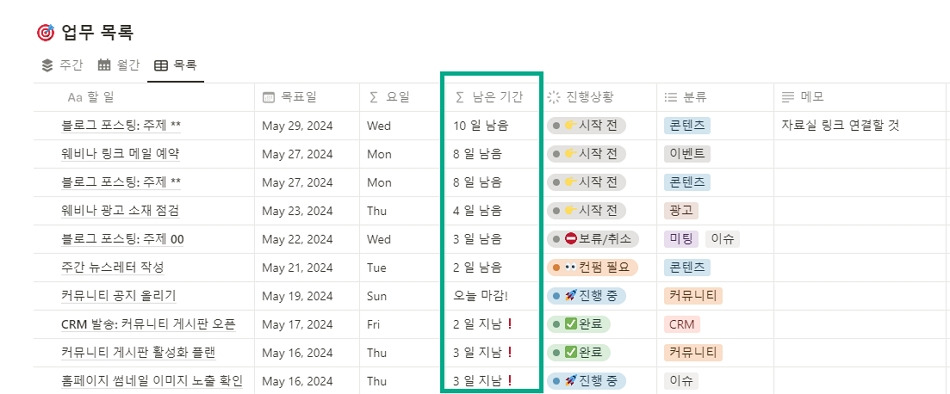
Task: Click the 이슈 tag on the 홈페이지 썸네일 row
Action: (x=681, y=381)
